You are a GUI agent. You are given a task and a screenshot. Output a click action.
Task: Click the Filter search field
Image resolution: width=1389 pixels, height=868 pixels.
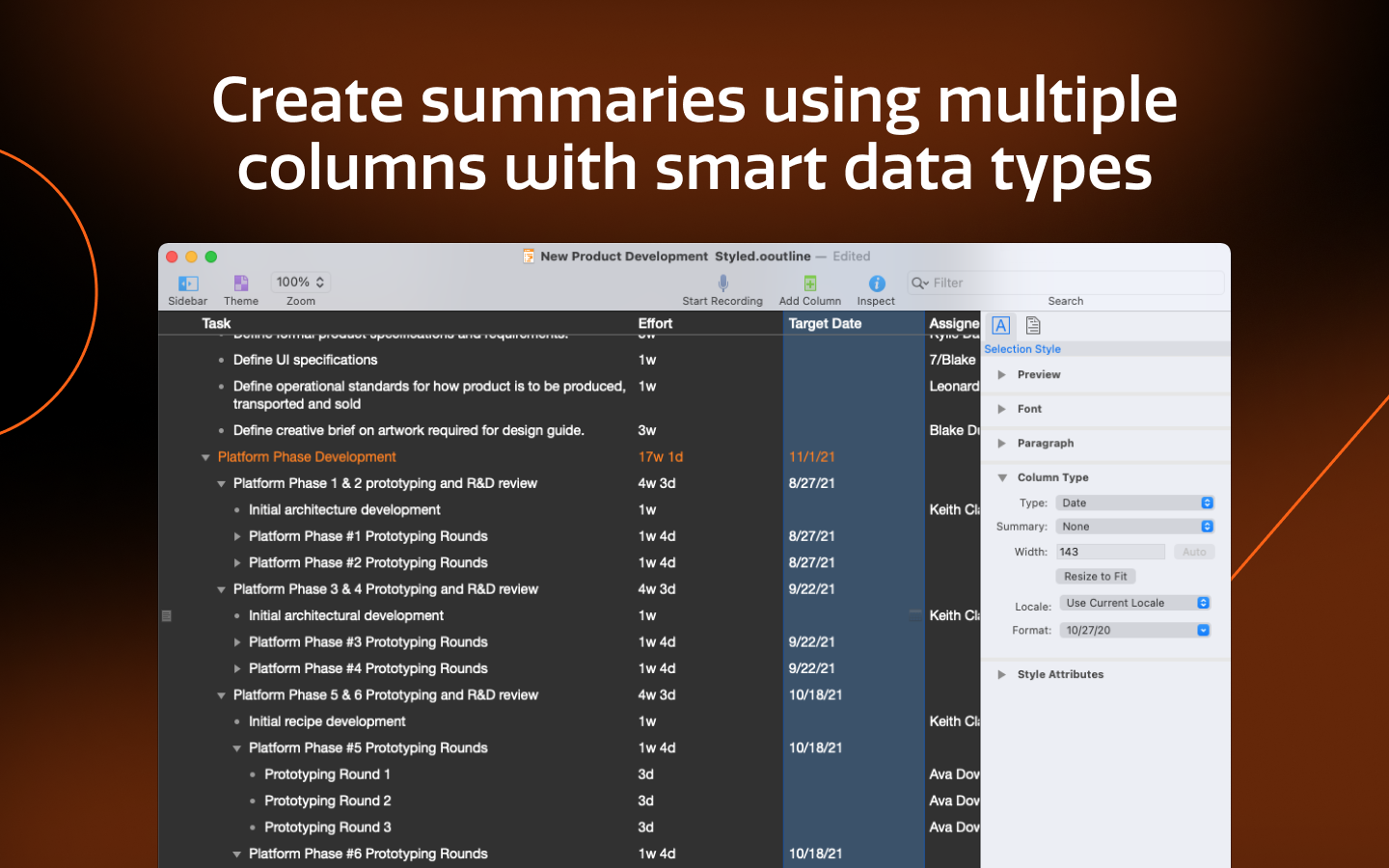point(1071,284)
